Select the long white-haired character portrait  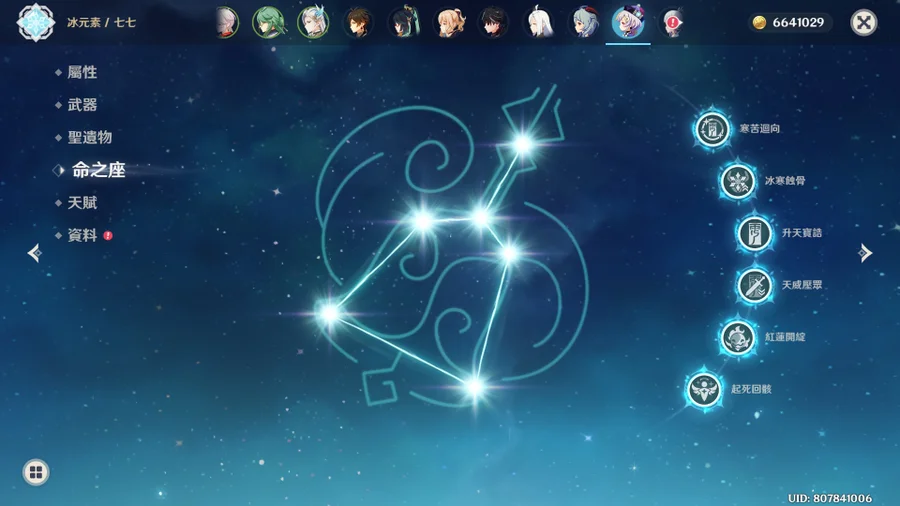[538, 22]
